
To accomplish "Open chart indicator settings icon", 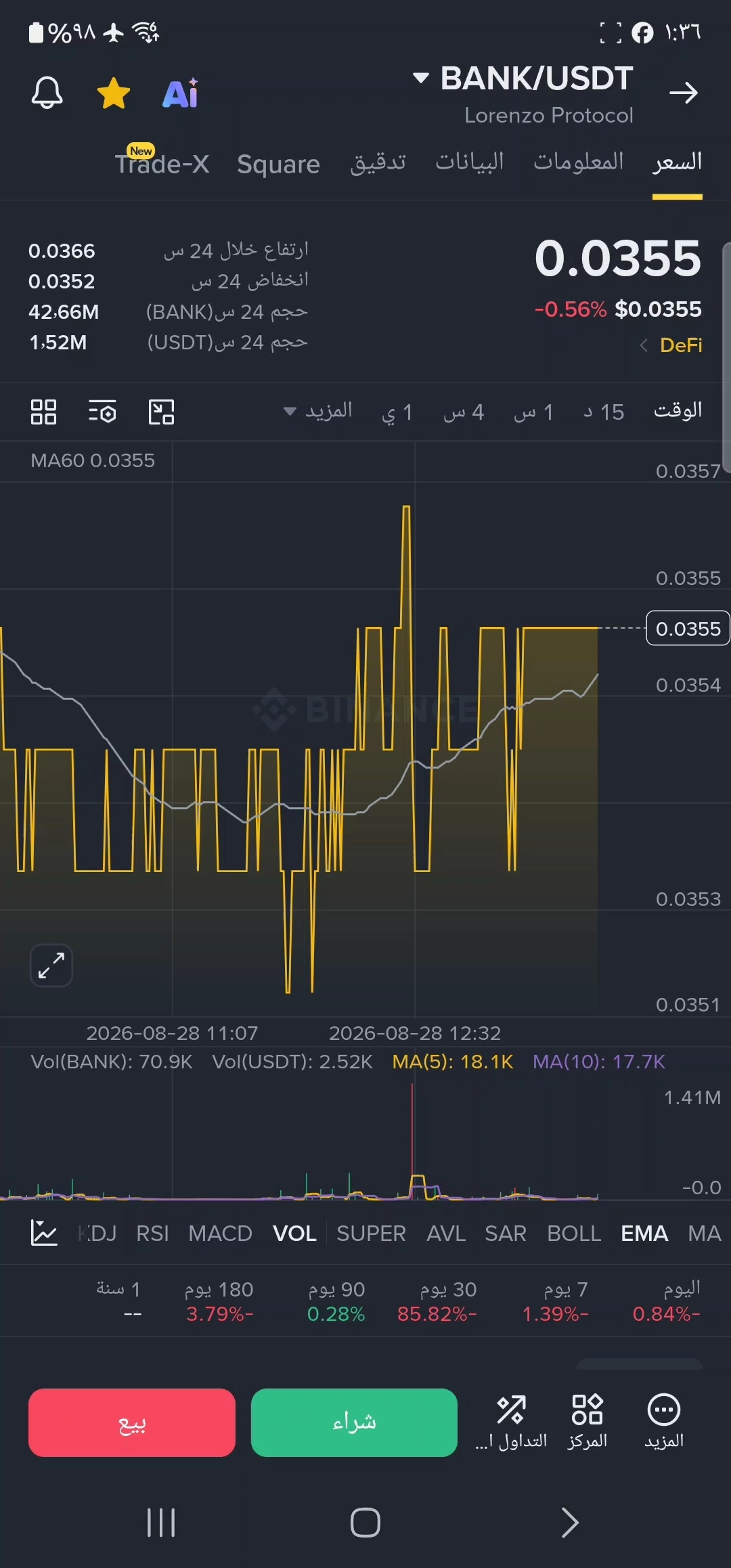I will pyautogui.click(x=102, y=412).
